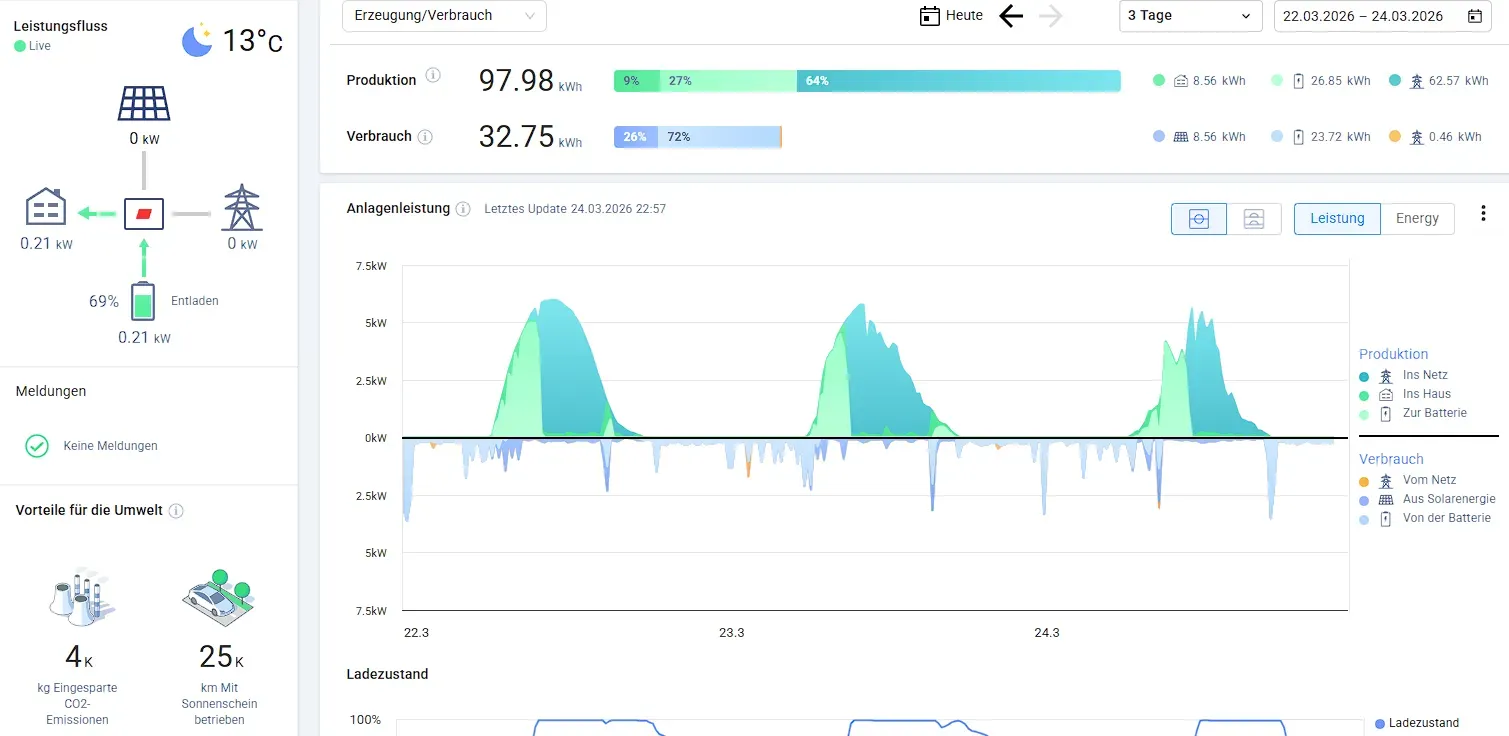Select the Leistung tab
This screenshot has height=736, width=1509.
[1337, 219]
